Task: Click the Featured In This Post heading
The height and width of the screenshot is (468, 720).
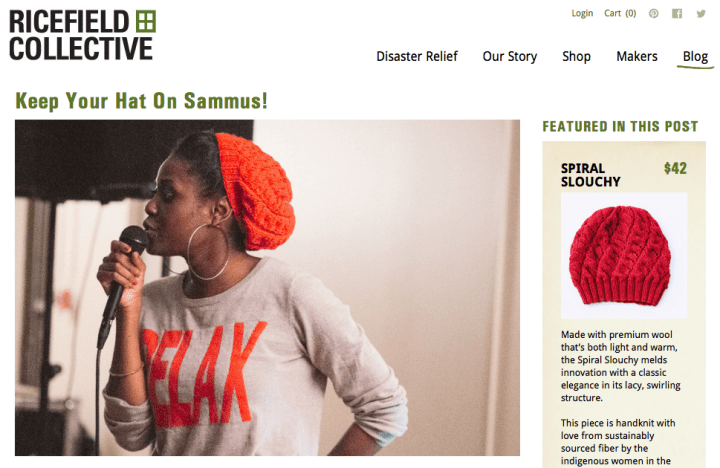Action: [x=620, y=126]
